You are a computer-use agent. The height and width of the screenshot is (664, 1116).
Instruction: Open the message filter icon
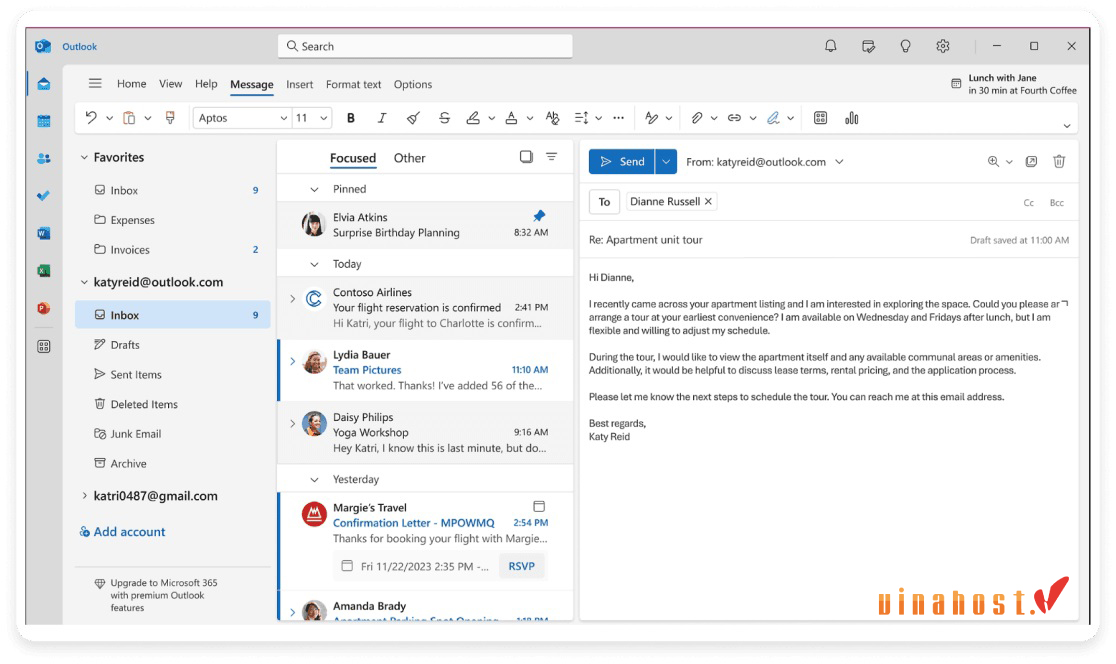[x=552, y=157]
